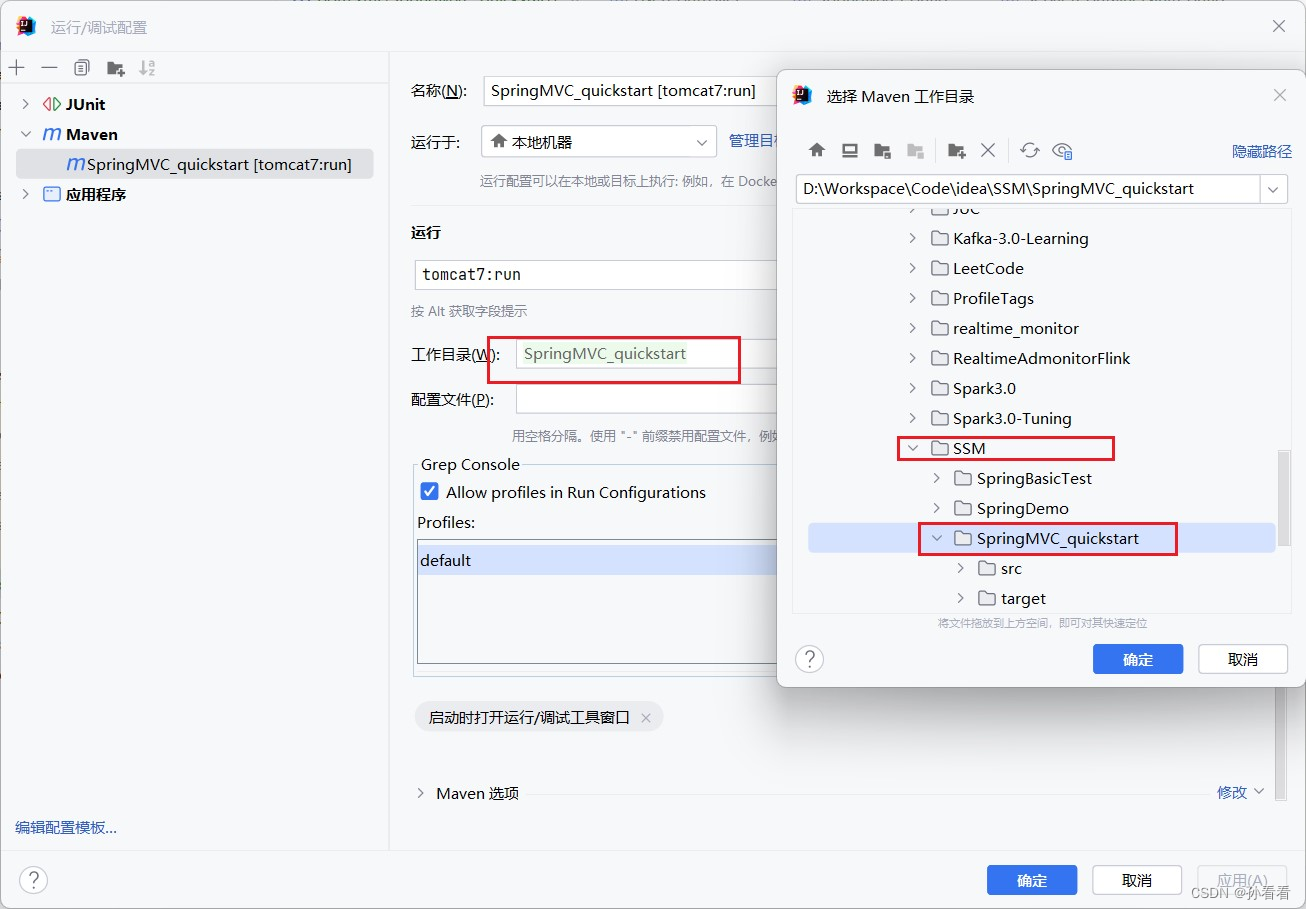Close the Maven directory dialog
Screen dimensions: 1306x909
1279,95
